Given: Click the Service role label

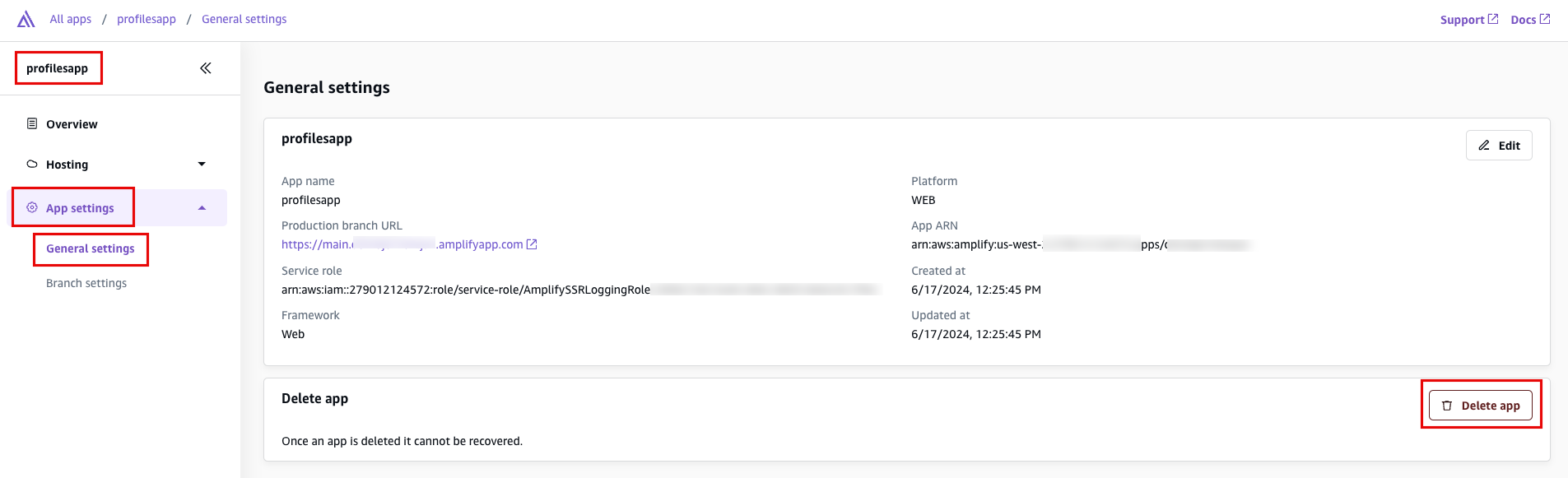Looking at the screenshot, I should (x=311, y=271).
